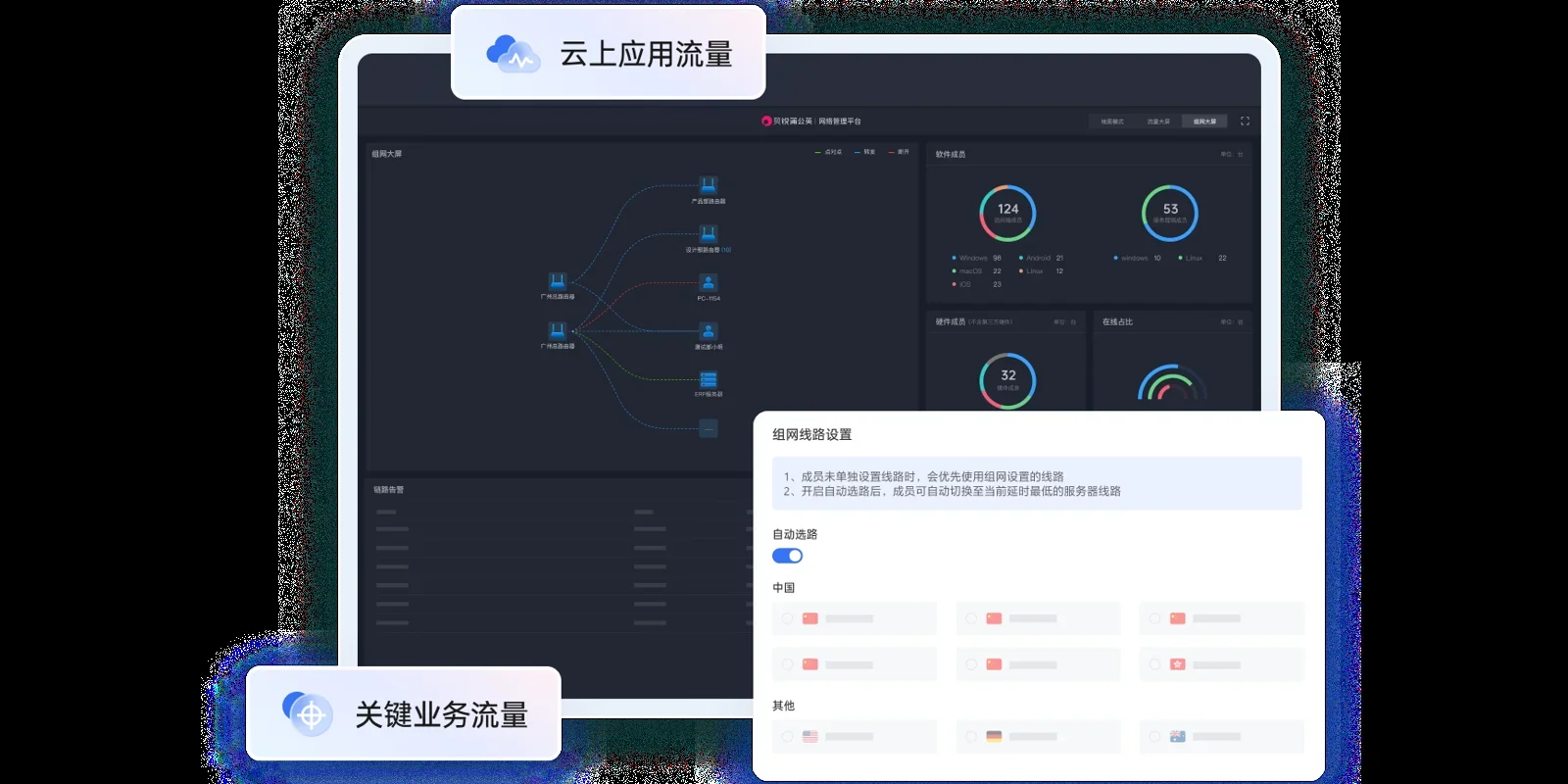
Task: Click the 断开 legend entry
Action: pyautogui.click(x=899, y=152)
